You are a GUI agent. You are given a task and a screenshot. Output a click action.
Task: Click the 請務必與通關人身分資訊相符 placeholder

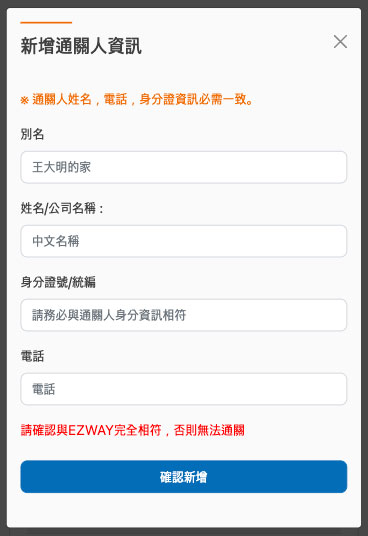pyautogui.click(x=109, y=315)
